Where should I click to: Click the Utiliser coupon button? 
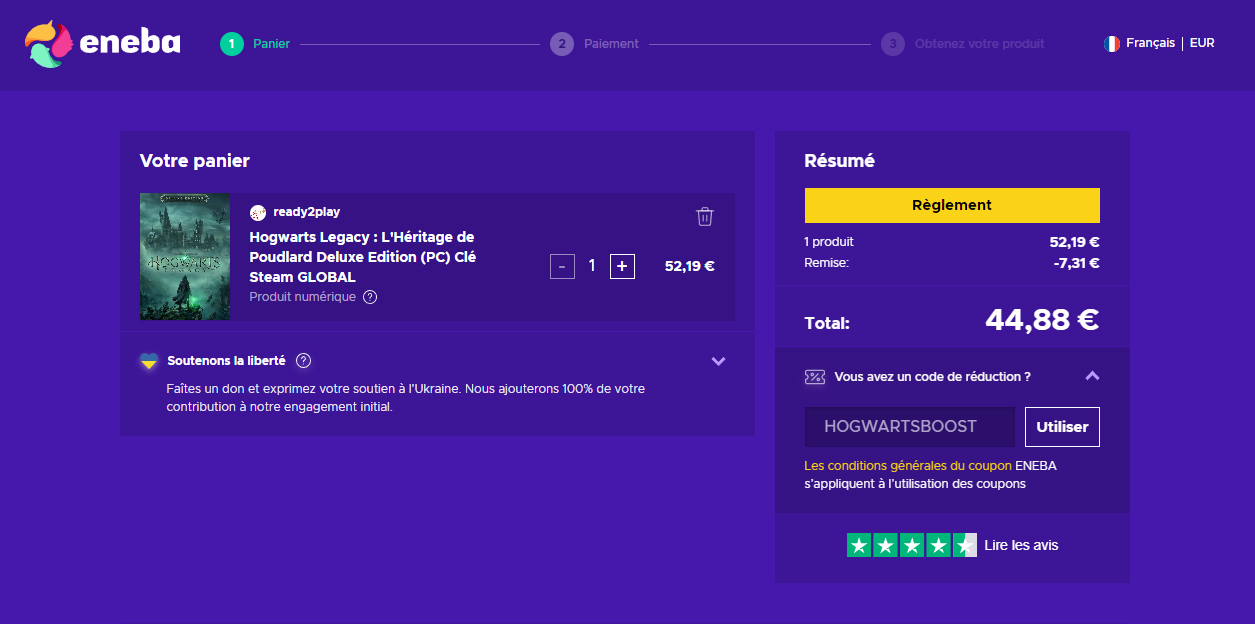(x=1062, y=427)
